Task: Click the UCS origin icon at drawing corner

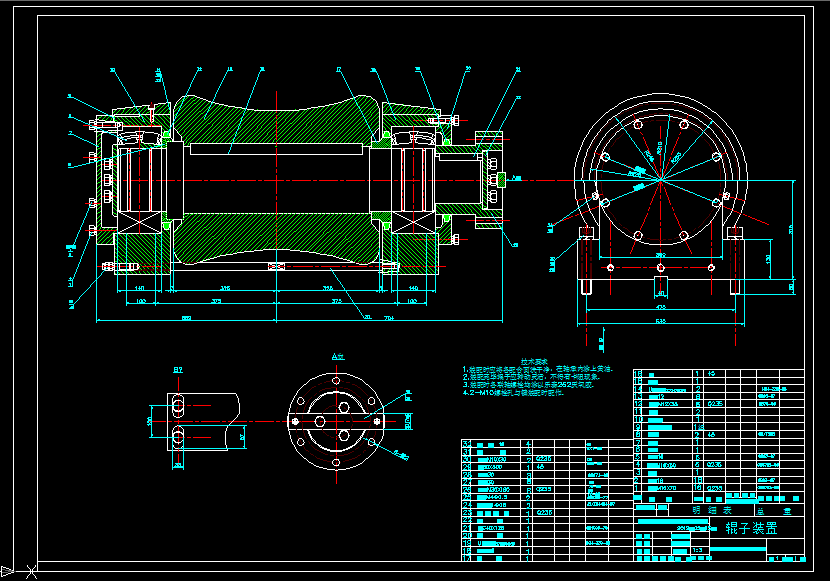Action: point(19,571)
